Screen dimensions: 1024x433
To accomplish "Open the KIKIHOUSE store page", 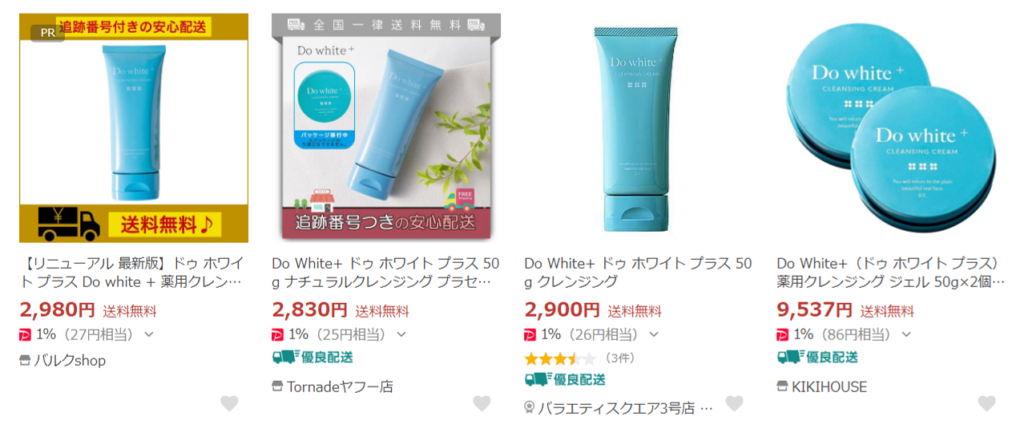I will point(829,387).
